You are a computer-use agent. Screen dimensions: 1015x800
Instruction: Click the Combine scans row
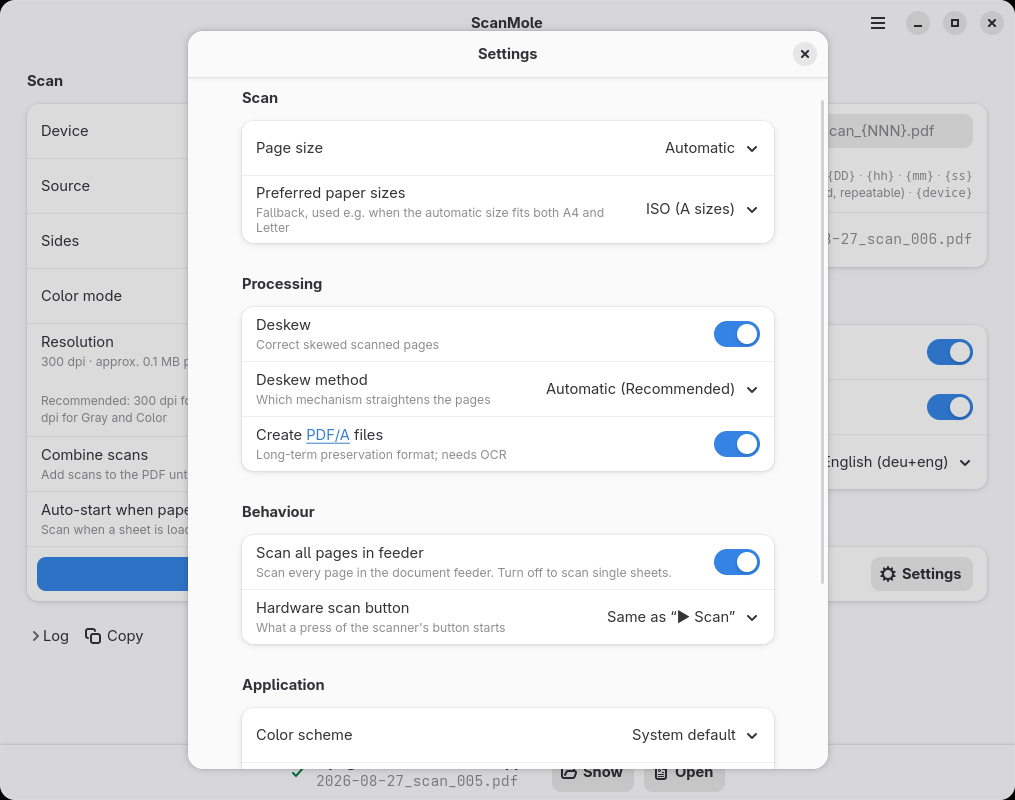107,465
